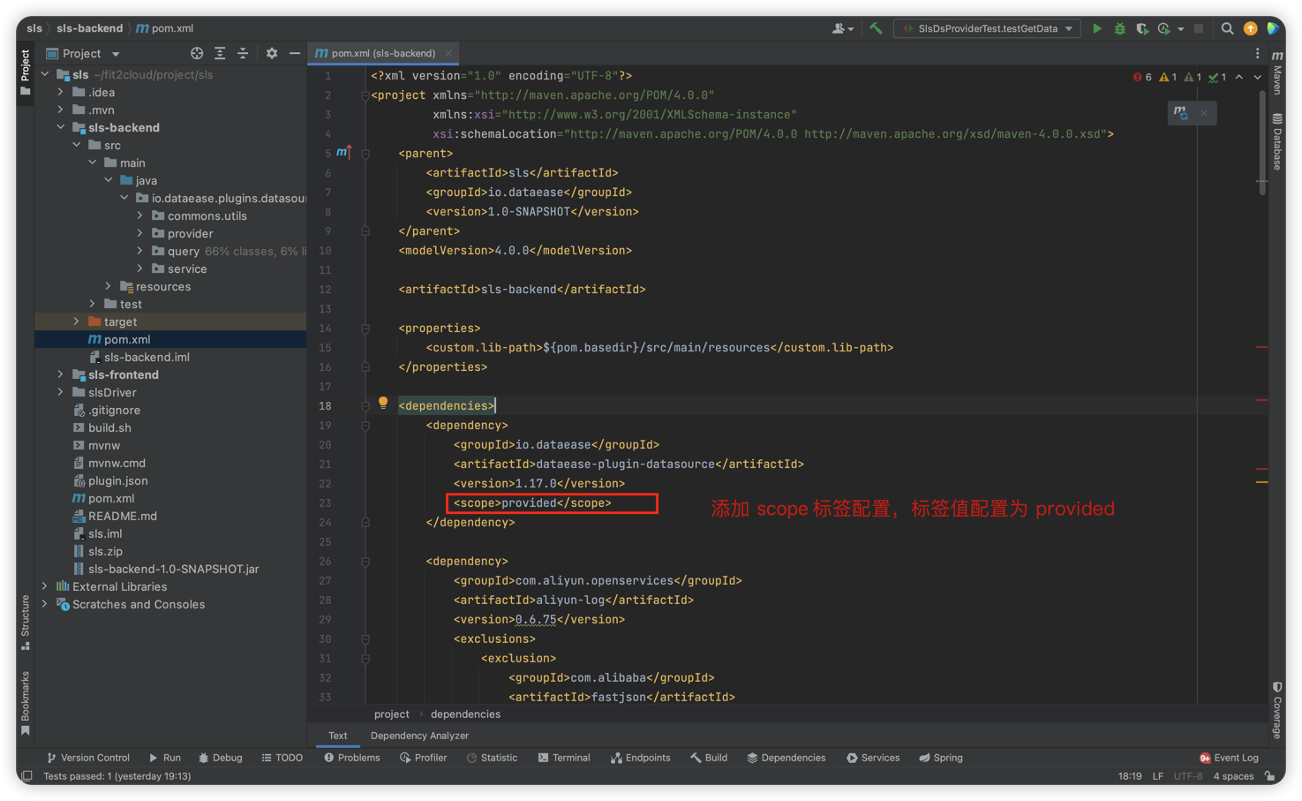Expand Scratches and Consoles node
Image resolution: width=1302 pixels, height=801 pixels.
[45, 604]
